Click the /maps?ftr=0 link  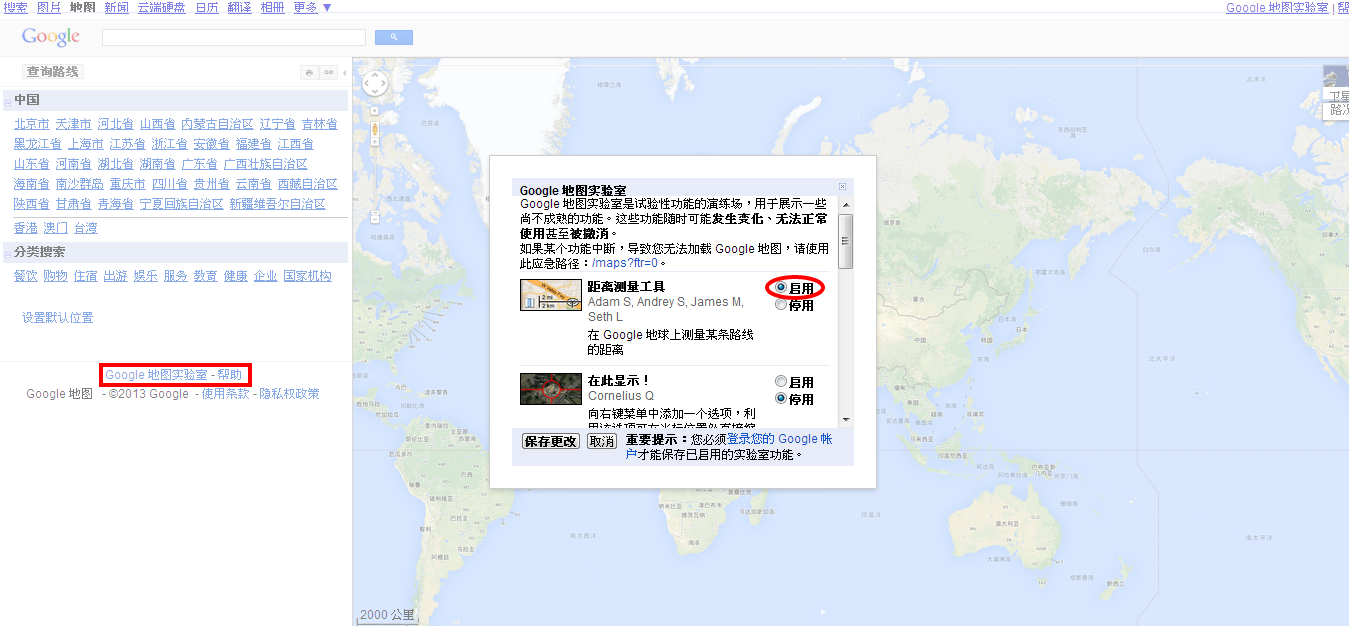tap(625, 263)
